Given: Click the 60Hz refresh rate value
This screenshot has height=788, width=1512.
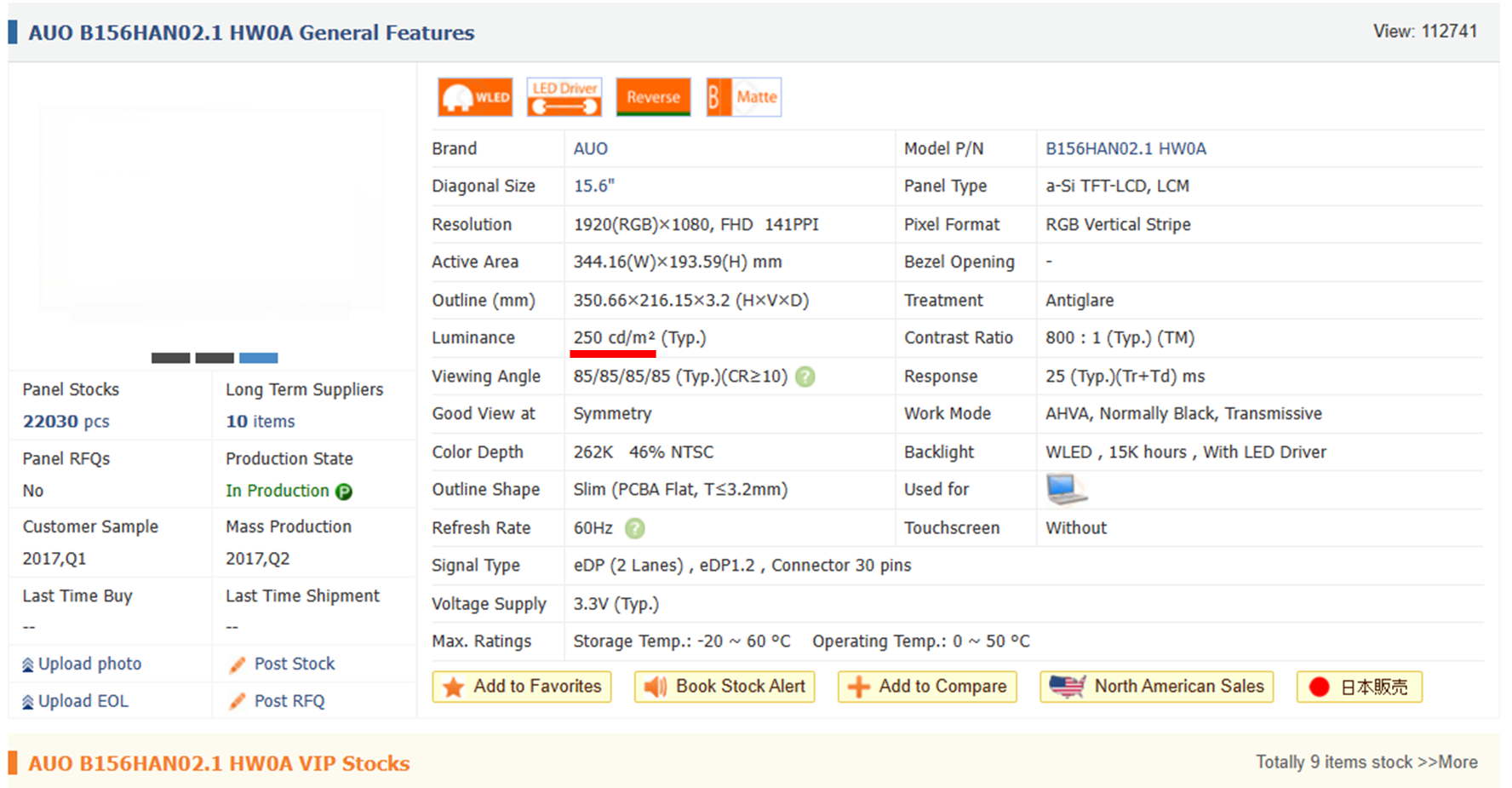Looking at the screenshot, I should (x=593, y=527).
